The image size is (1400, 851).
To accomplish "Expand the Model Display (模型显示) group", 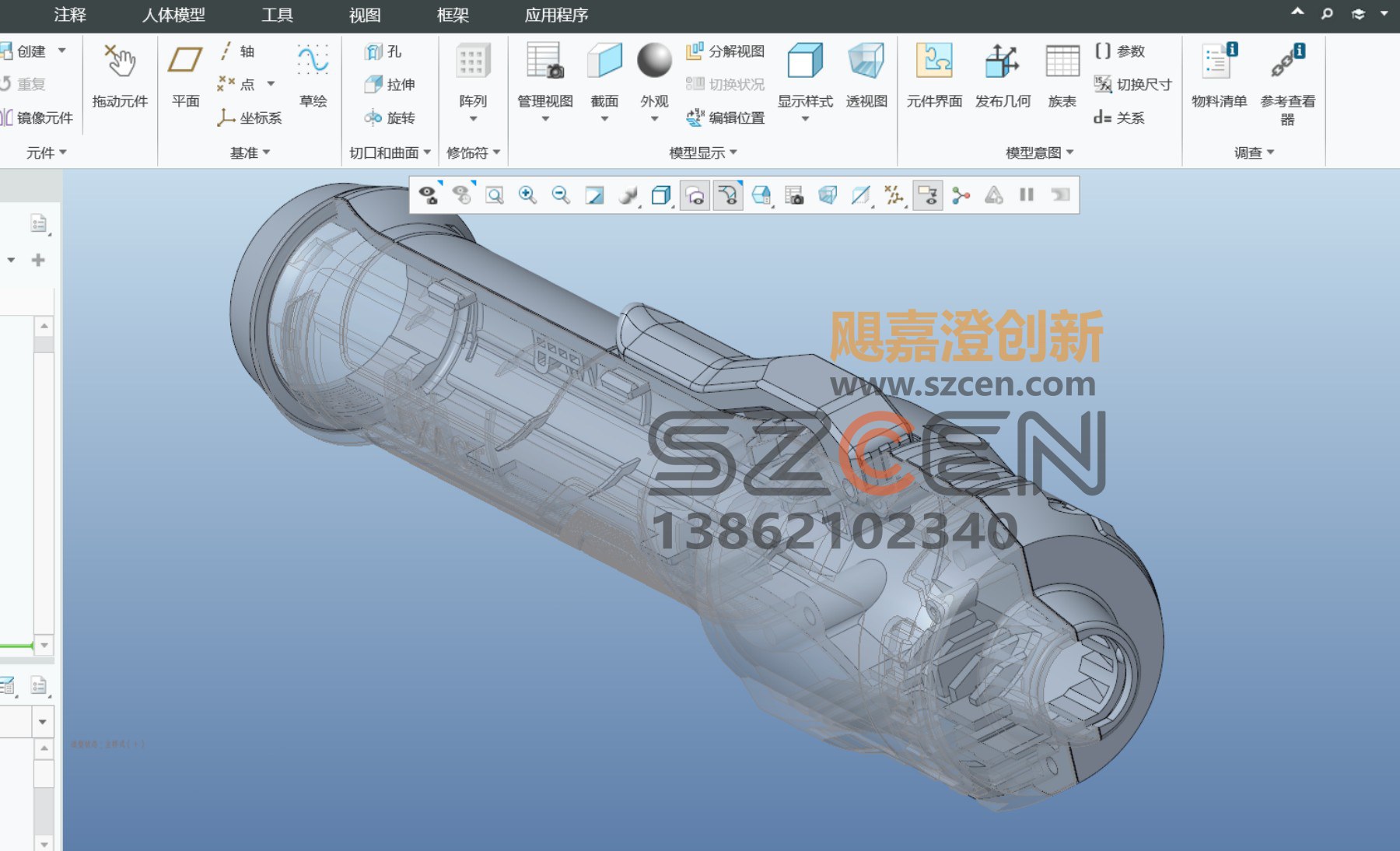I will 703,153.
